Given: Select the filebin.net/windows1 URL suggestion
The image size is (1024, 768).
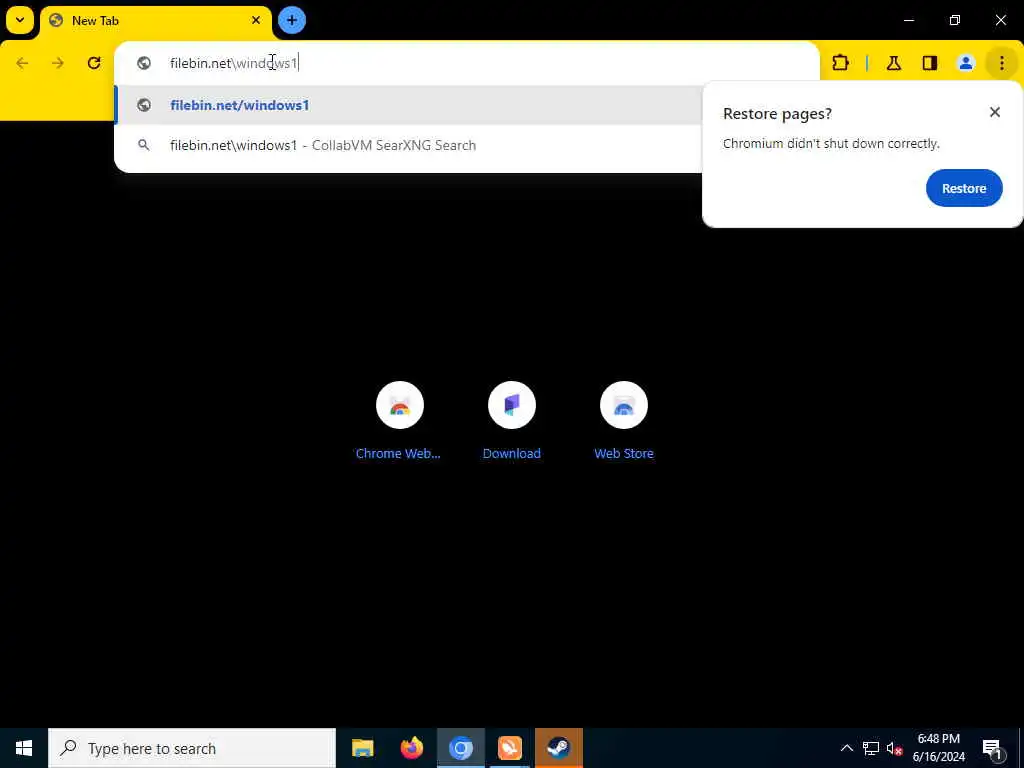Looking at the screenshot, I should click(408, 105).
